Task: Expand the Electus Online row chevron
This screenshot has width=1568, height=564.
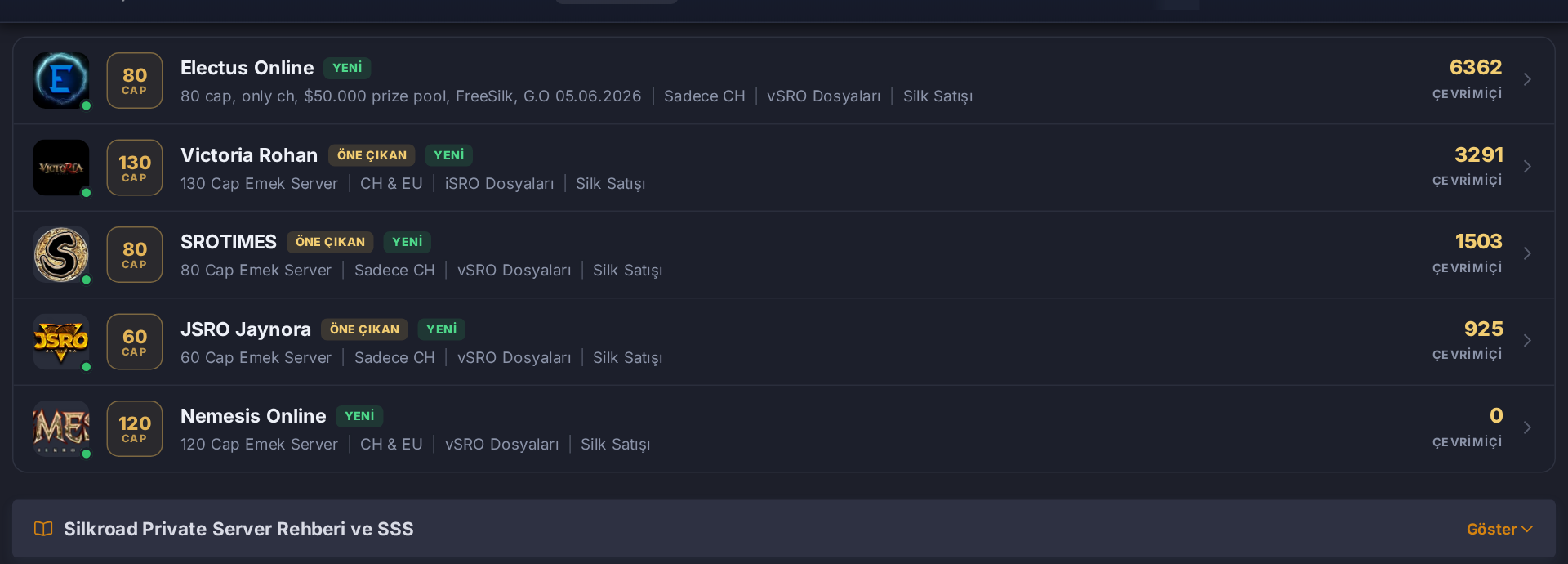Action: point(1527,79)
